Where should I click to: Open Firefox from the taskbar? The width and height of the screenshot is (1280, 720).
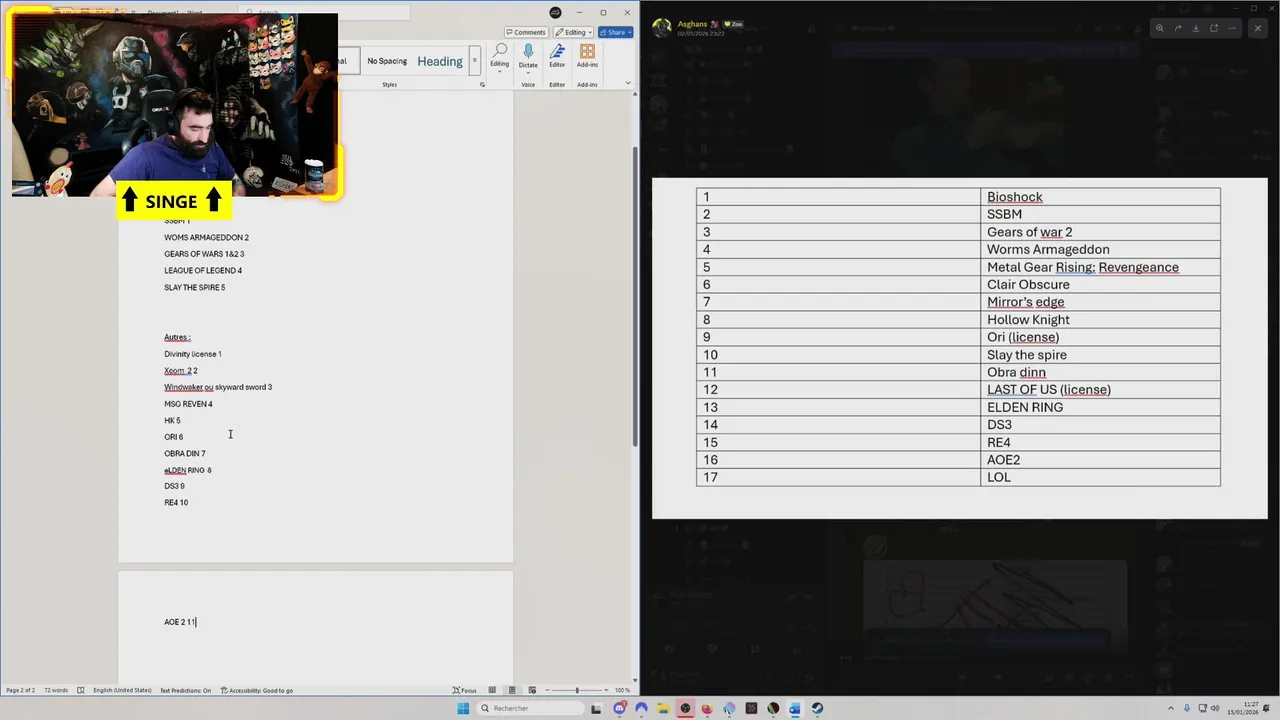707,709
